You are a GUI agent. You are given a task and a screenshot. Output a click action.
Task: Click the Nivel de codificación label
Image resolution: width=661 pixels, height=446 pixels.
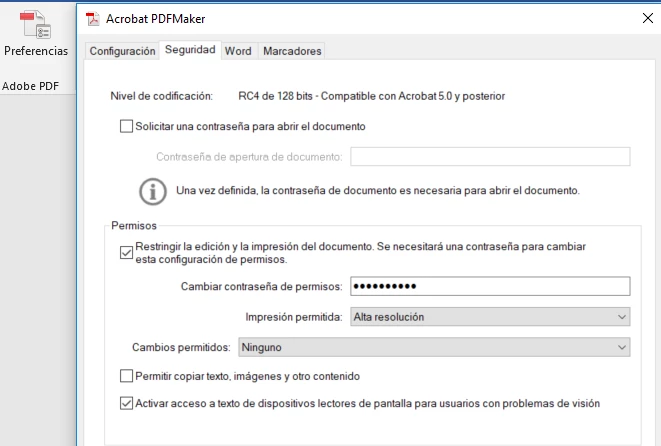[161, 96]
